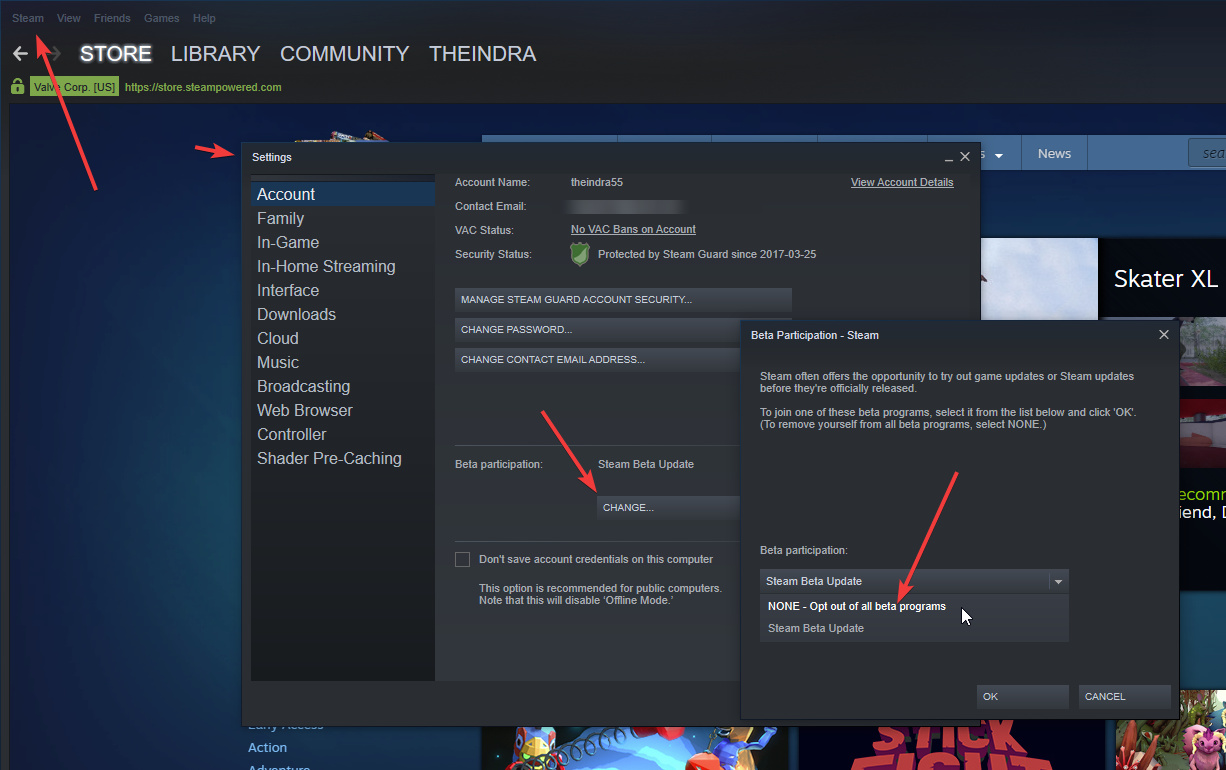Image resolution: width=1226 pixels, height=770 pixels.
Task: Go forward with the forward arrow
Action: (x=53, y=54)
